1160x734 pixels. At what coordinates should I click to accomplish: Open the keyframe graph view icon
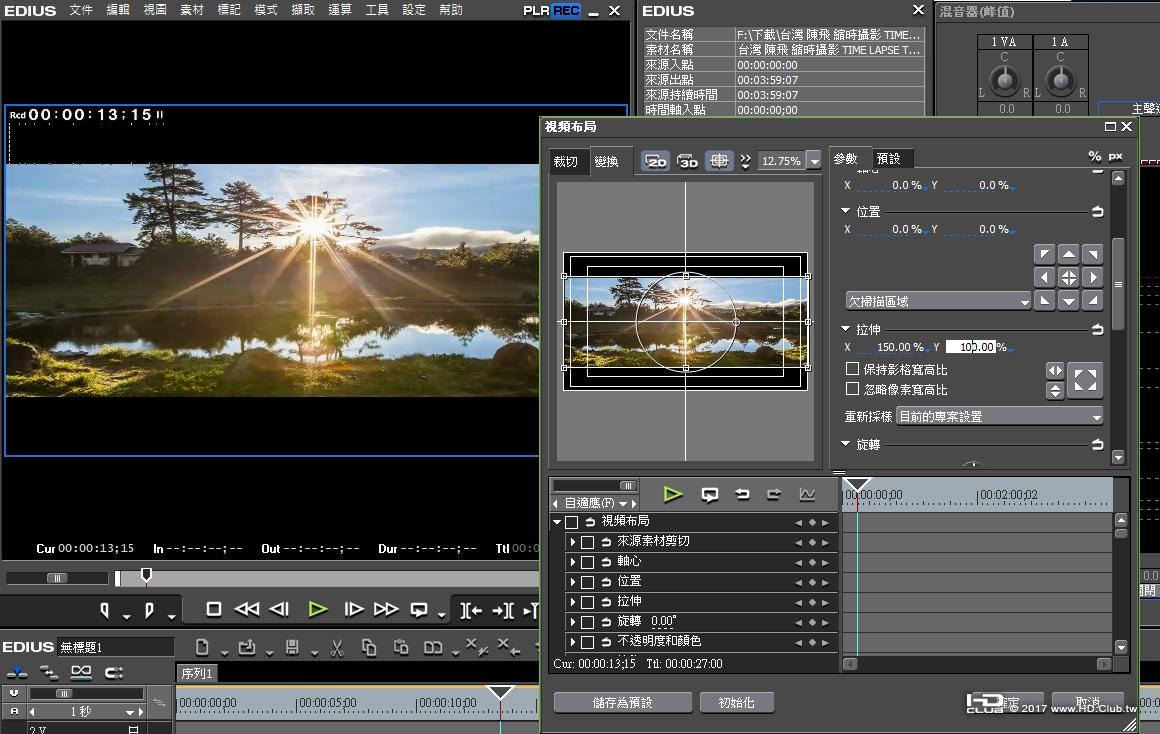click(807, 494)
